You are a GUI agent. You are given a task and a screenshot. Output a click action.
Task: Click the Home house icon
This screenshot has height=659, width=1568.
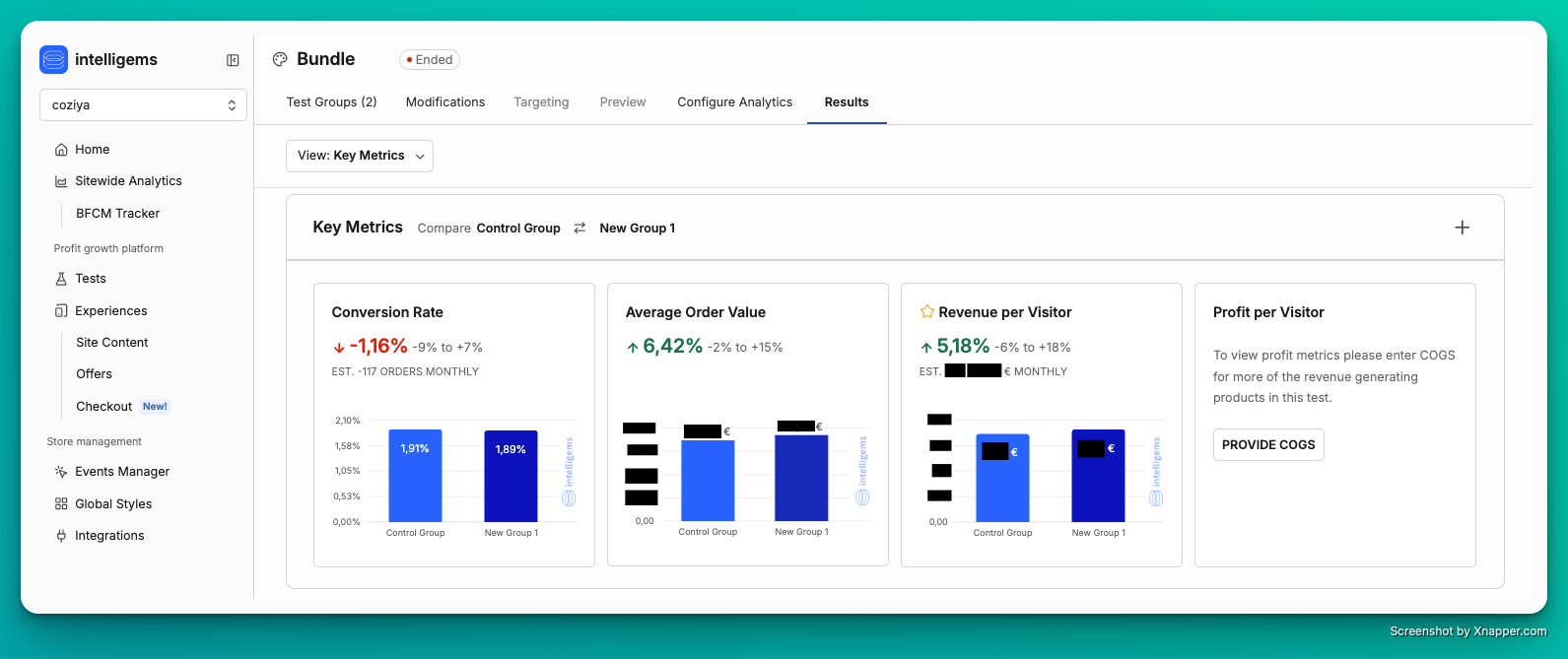[x=61, y=150]
